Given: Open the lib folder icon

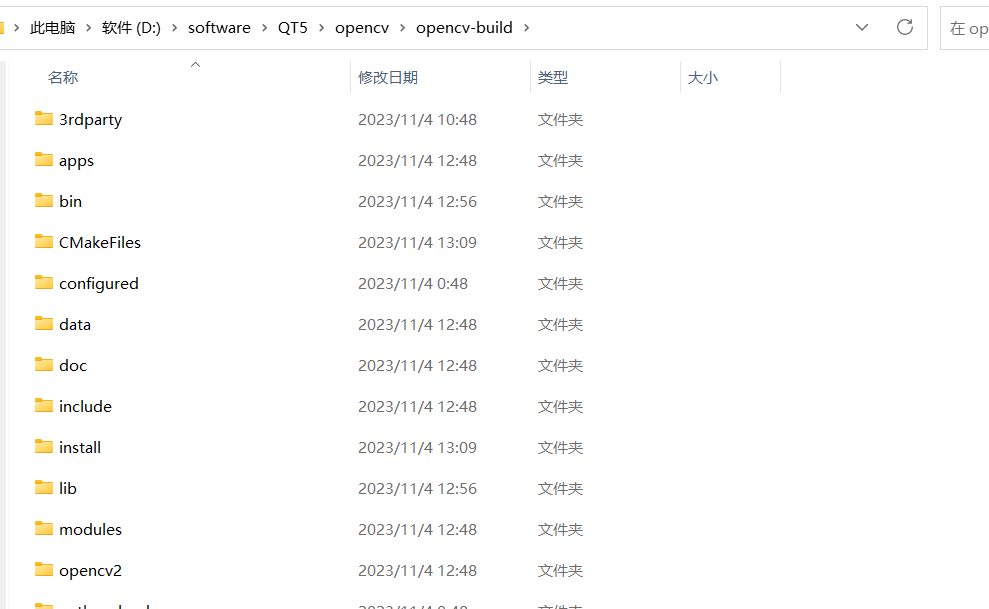Looking at the screenshot, I should (x=42, y=488).
